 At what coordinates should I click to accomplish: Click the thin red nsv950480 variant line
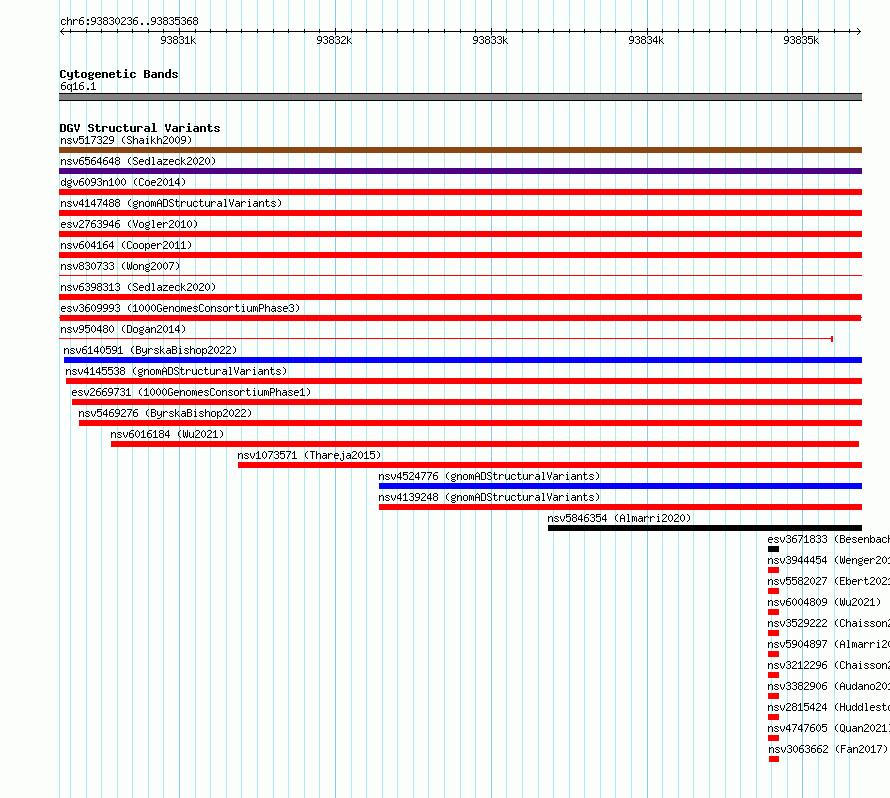click(x=446, y=339)
